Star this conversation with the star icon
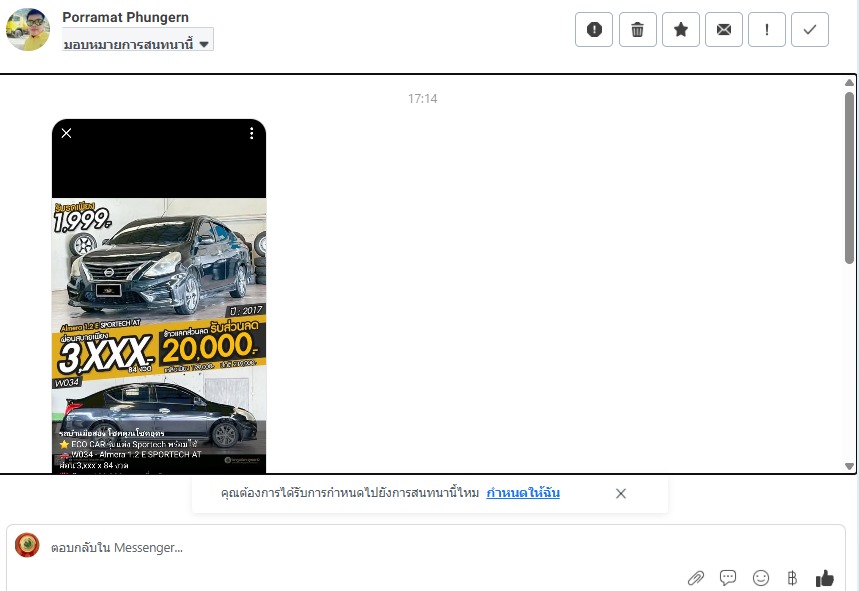 (681, 30)
